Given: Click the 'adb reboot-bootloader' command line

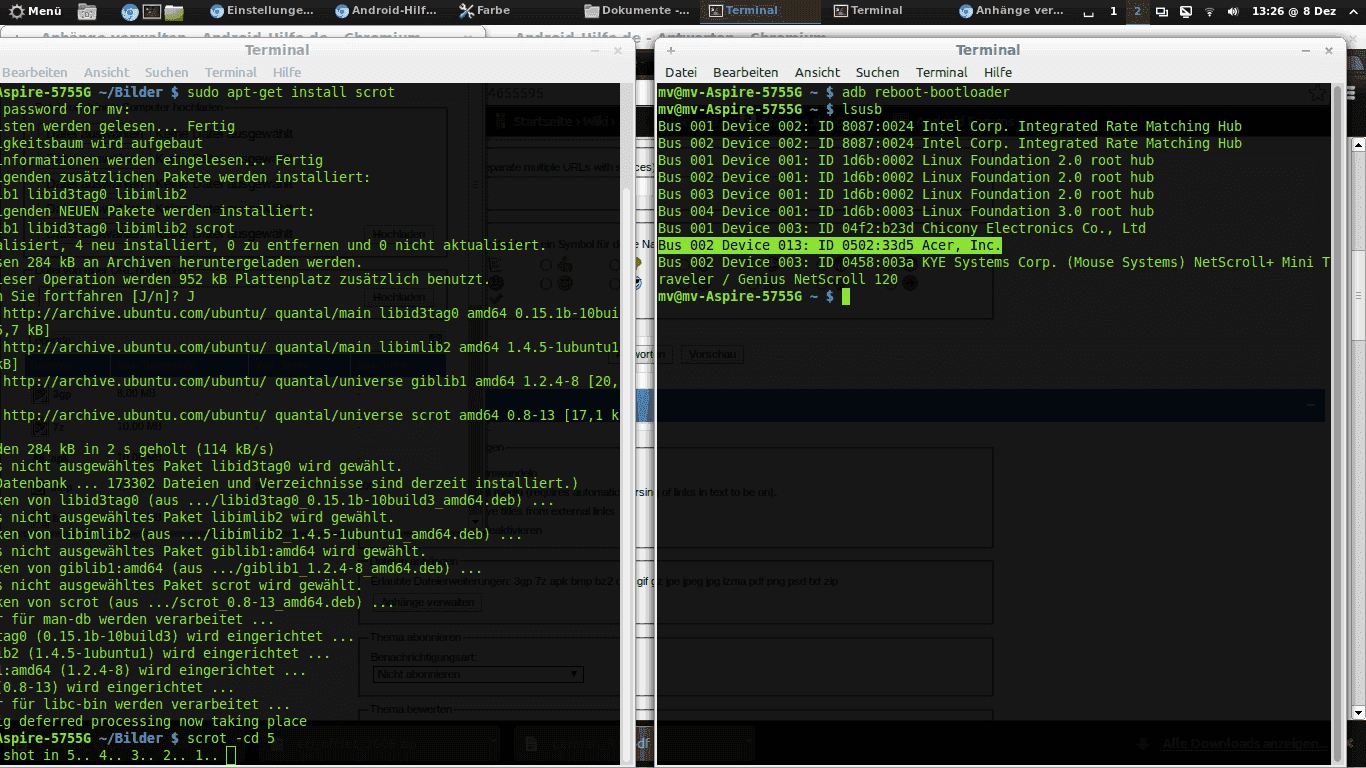Looking at the screenshot, I should tap(926, 92).
